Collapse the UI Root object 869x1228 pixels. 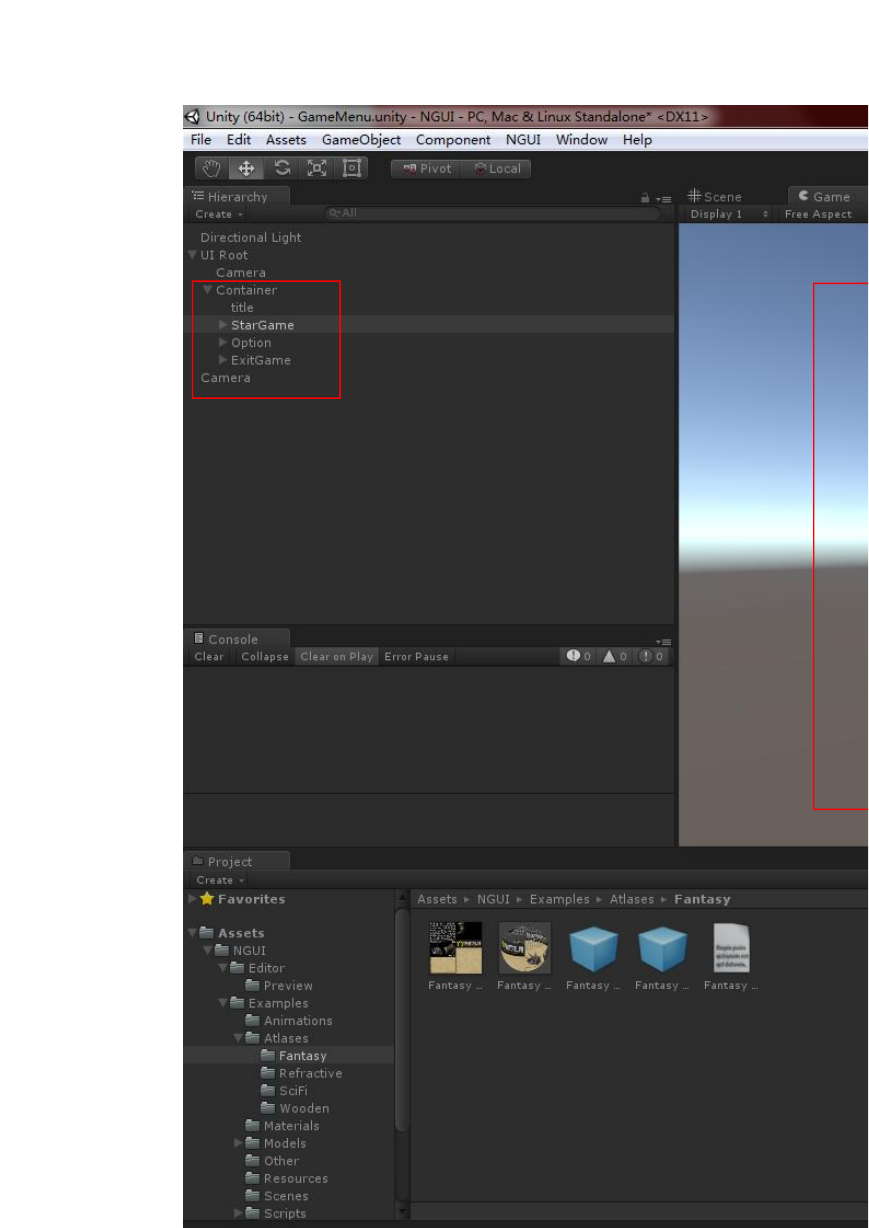[x=192, y=255]
